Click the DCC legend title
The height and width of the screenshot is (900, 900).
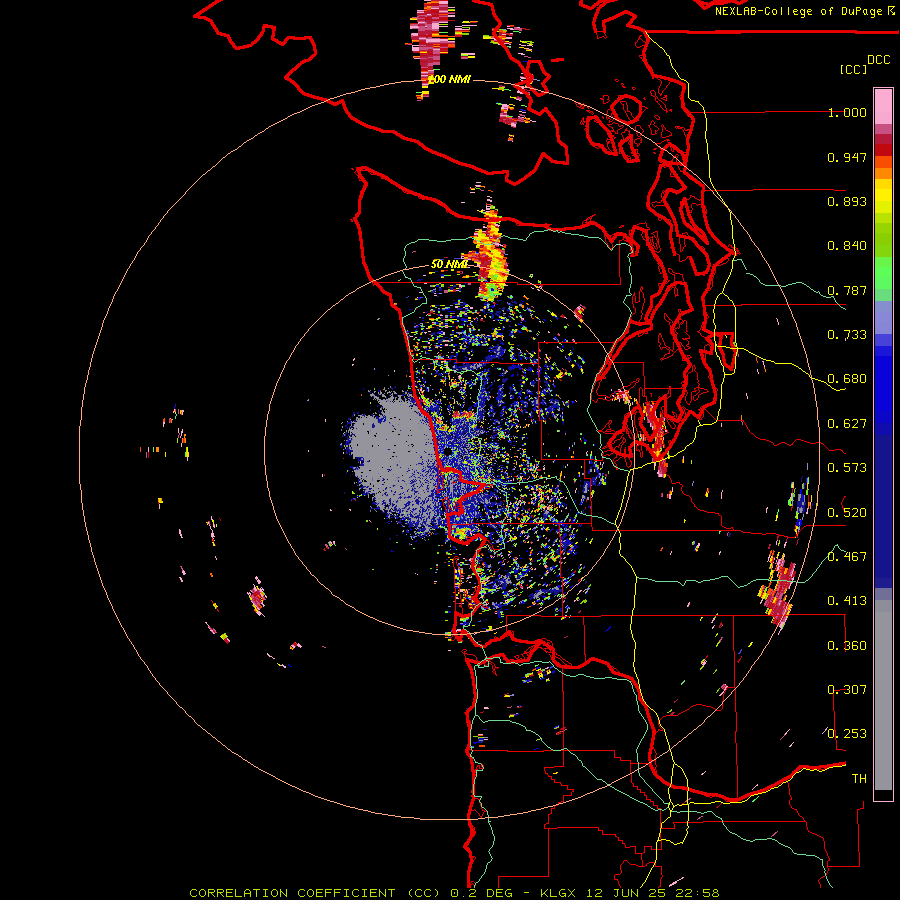pos(879,60)
